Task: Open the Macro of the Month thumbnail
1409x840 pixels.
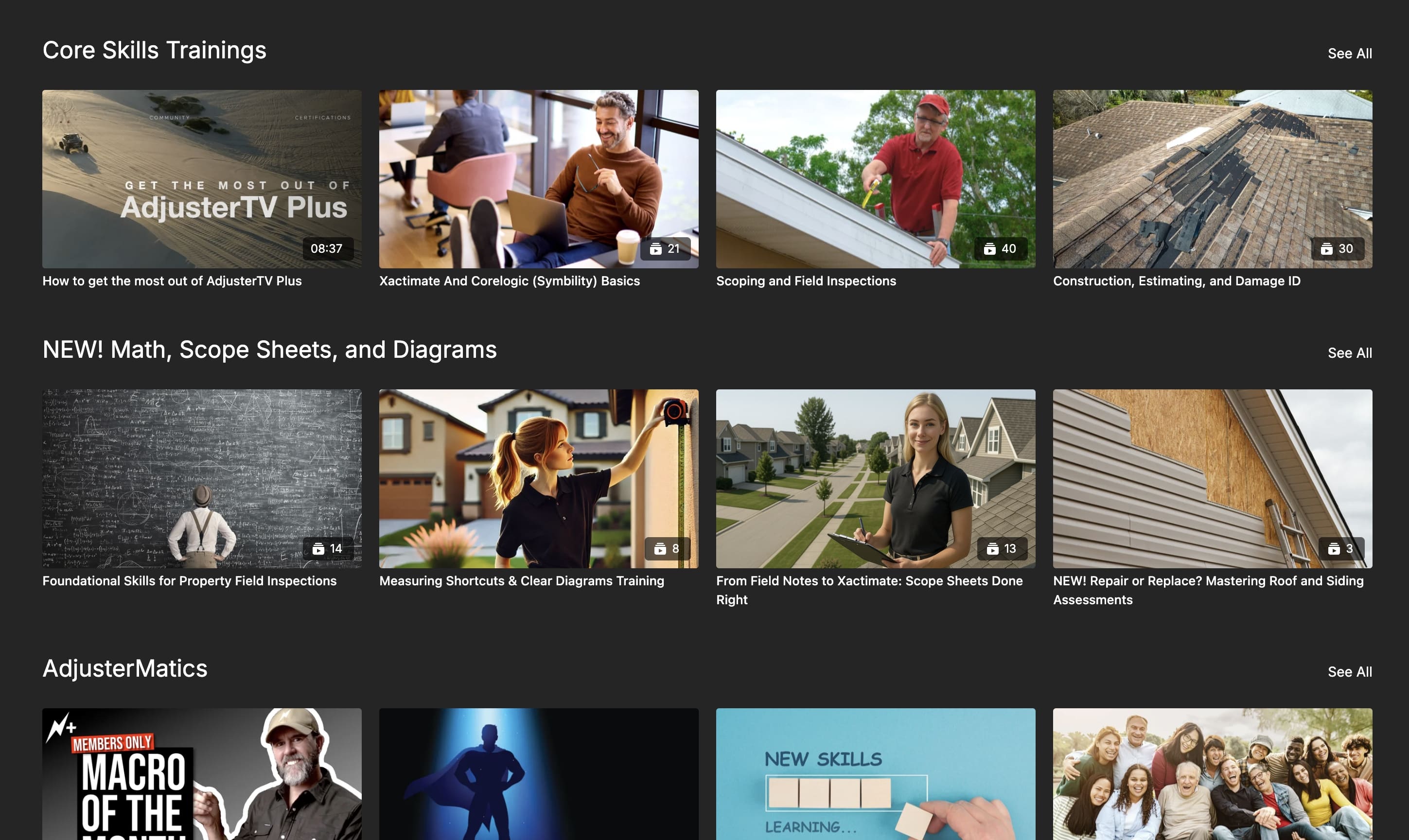Action: click(x=201, y=774)
